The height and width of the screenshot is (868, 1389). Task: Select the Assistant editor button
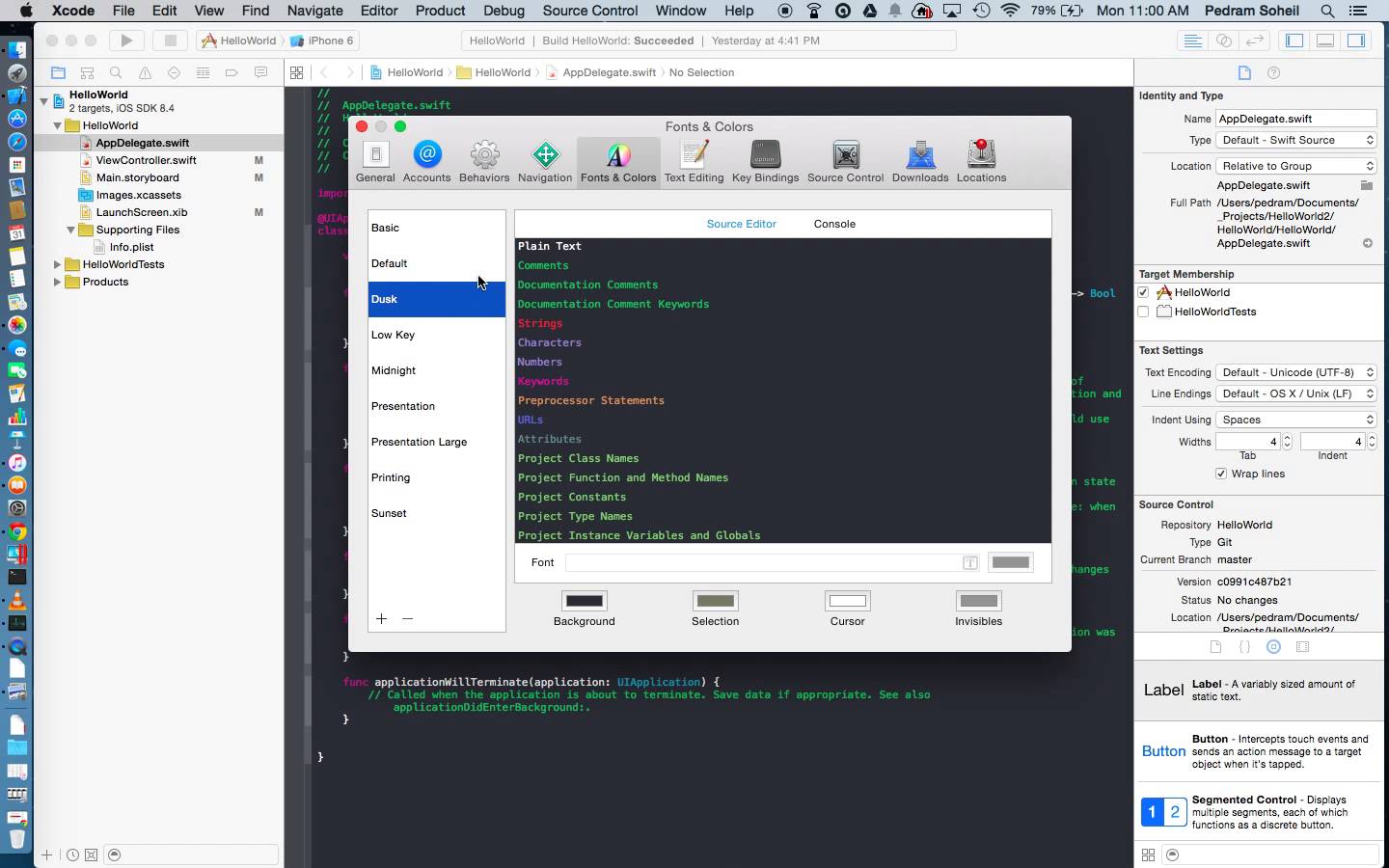click(x=1224, y=41)
